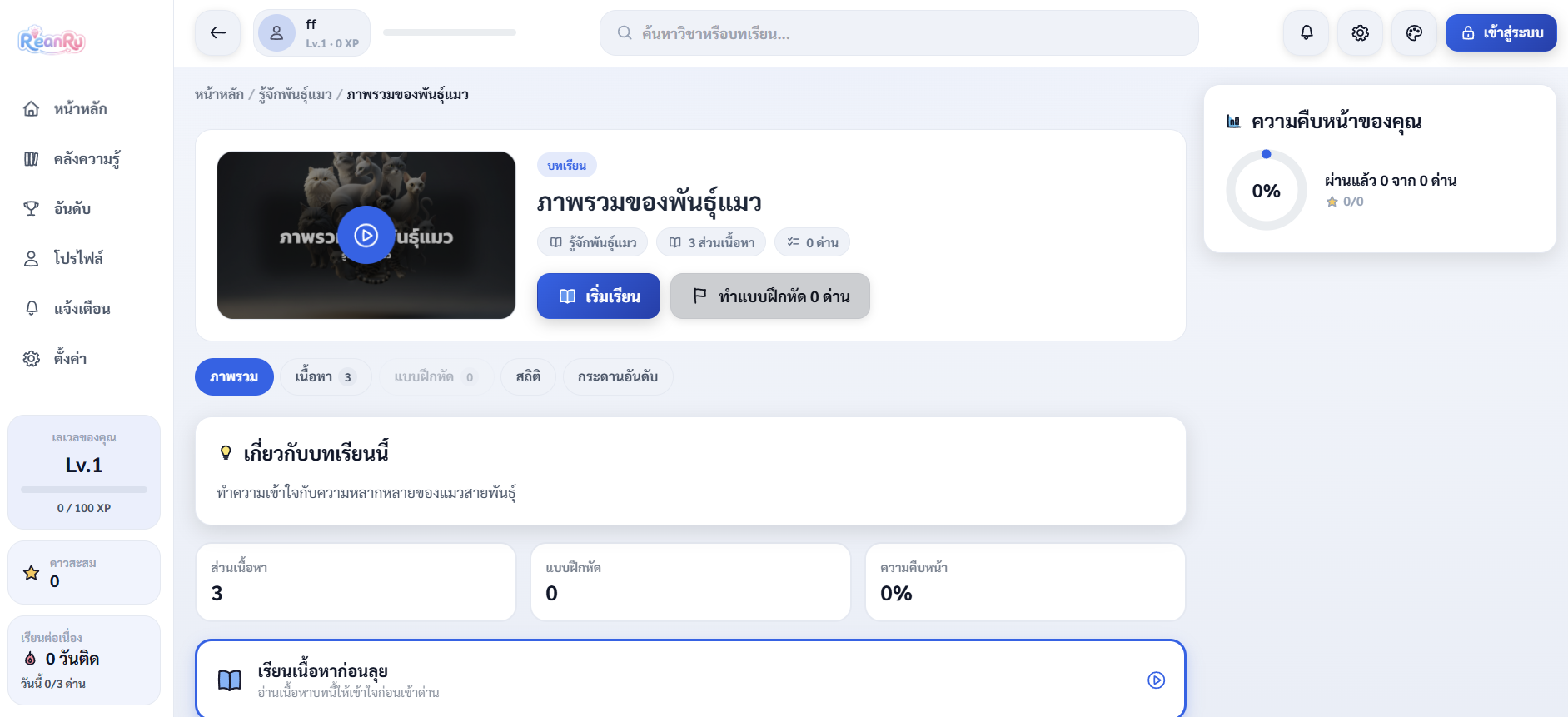This screenshot has width=1568, height=717.
Task: Click the search magnifier icon
Action: (625, 33)
